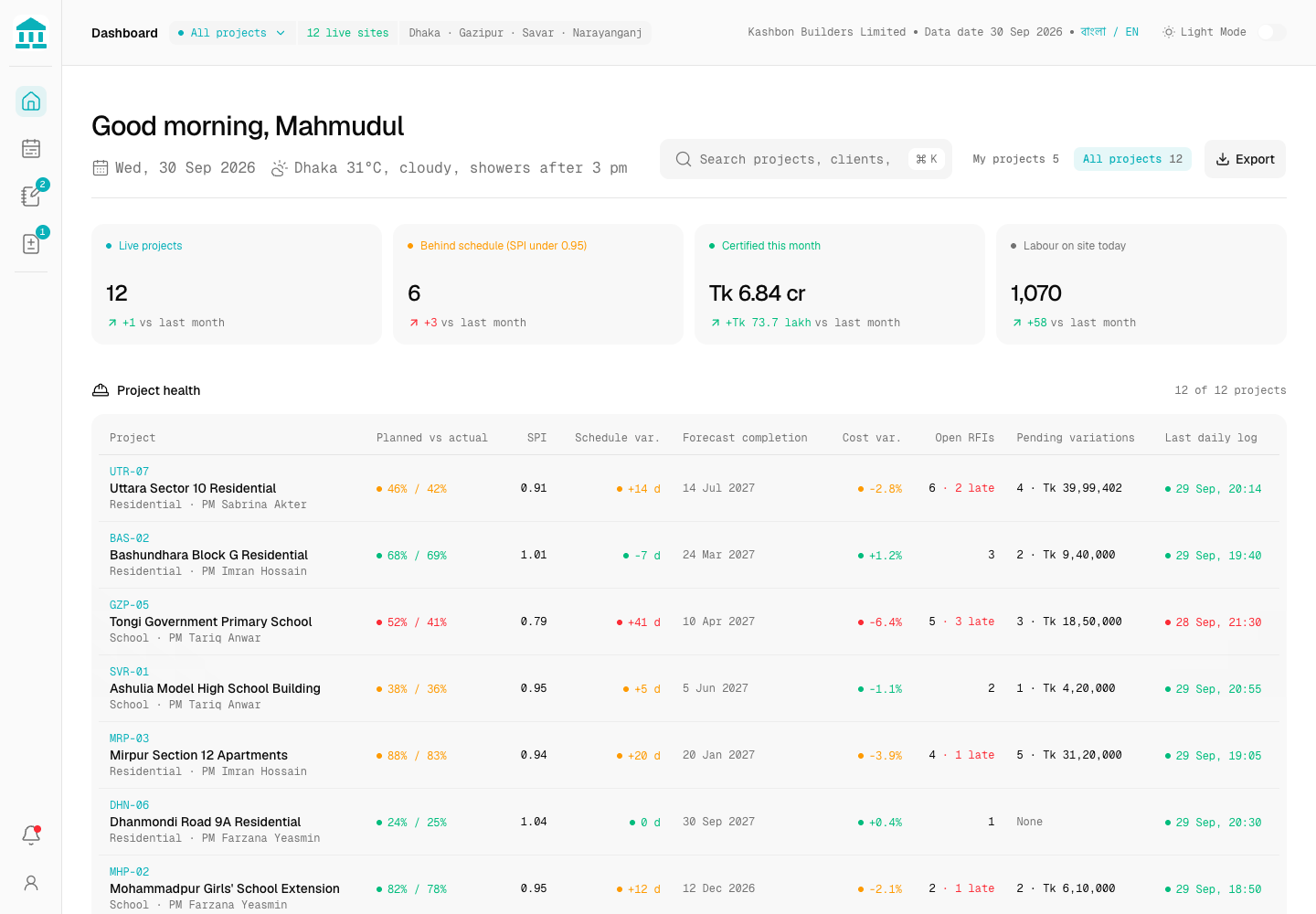Open Dhanmondi Road 9A Residential project
This screenshot has height=914, width=1316.
pos(205,822)
